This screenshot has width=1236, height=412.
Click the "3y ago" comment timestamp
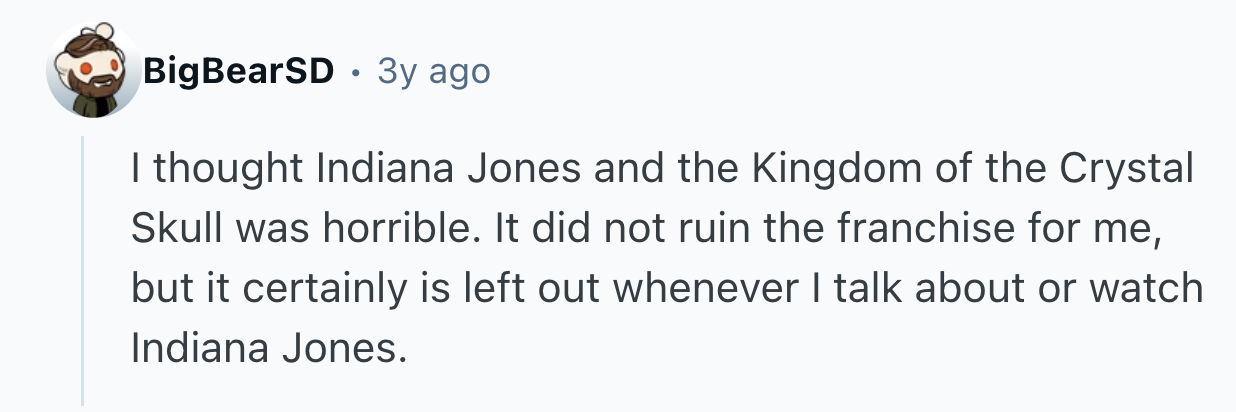(x=434, y=71)
